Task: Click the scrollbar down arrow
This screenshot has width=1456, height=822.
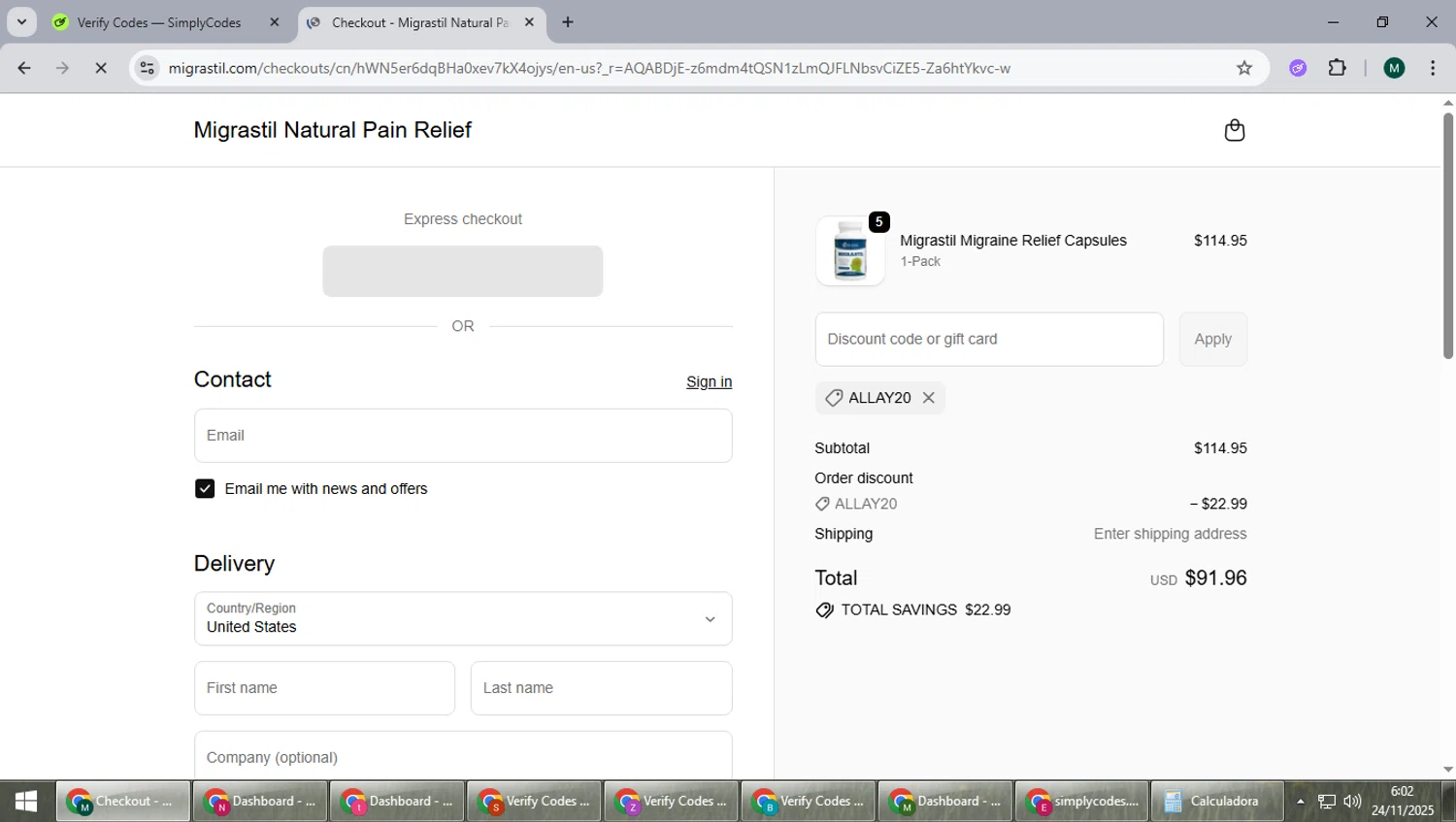Action: (x=1447, y=770)
